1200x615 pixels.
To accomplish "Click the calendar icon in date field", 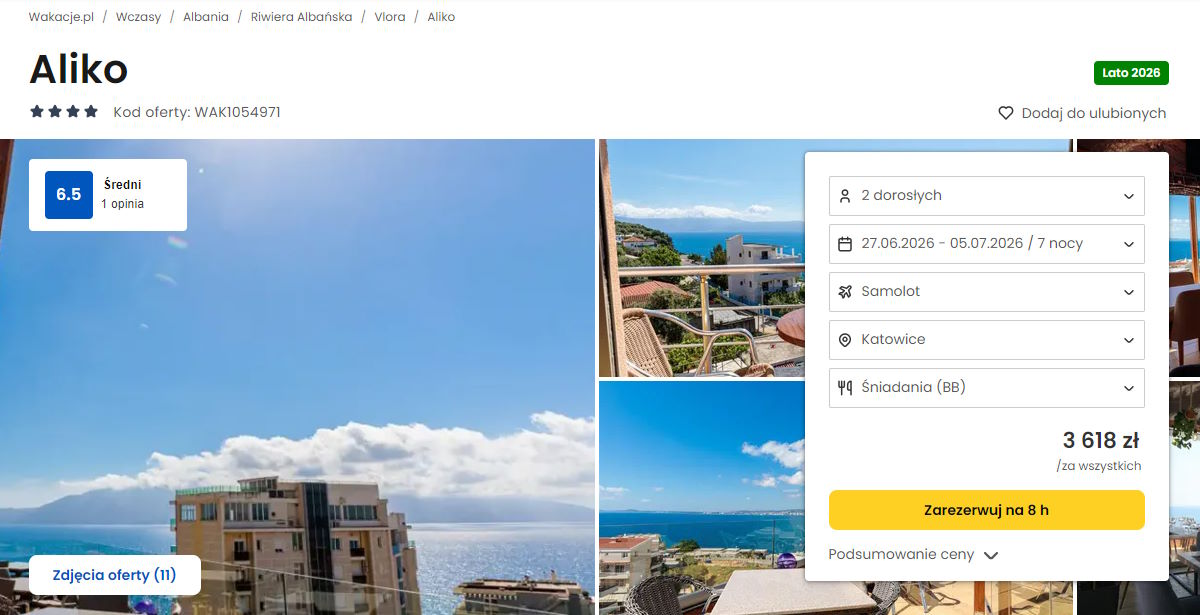I will pyautogui.click(x=845, y=244).
